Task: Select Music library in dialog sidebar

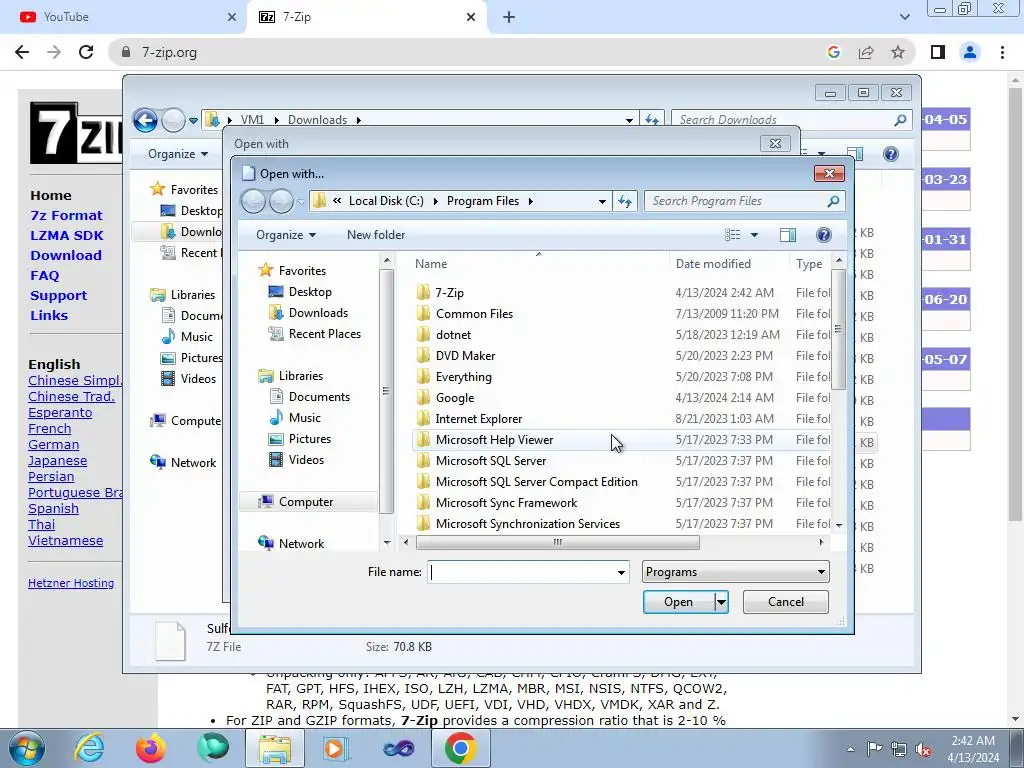Action: pos(304,417)
